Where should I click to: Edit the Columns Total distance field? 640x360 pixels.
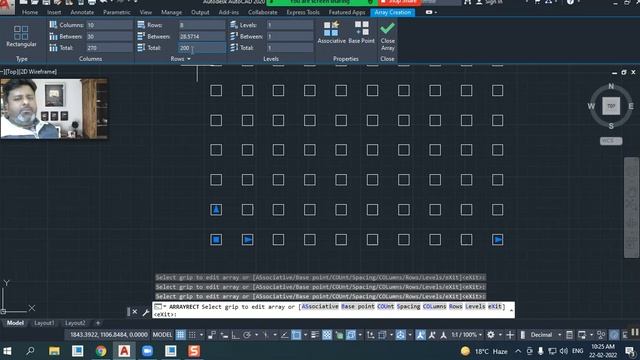(x=109, y=48)
